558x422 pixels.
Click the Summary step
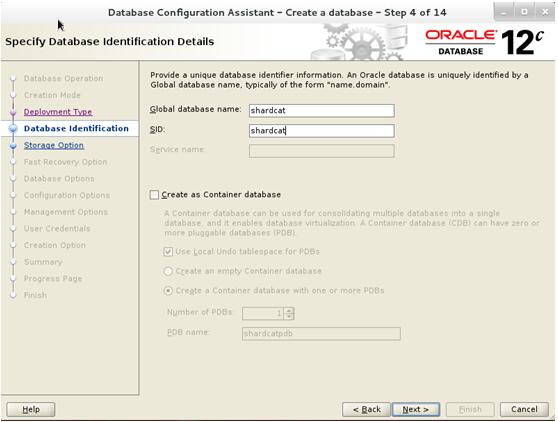pos(43,262)
